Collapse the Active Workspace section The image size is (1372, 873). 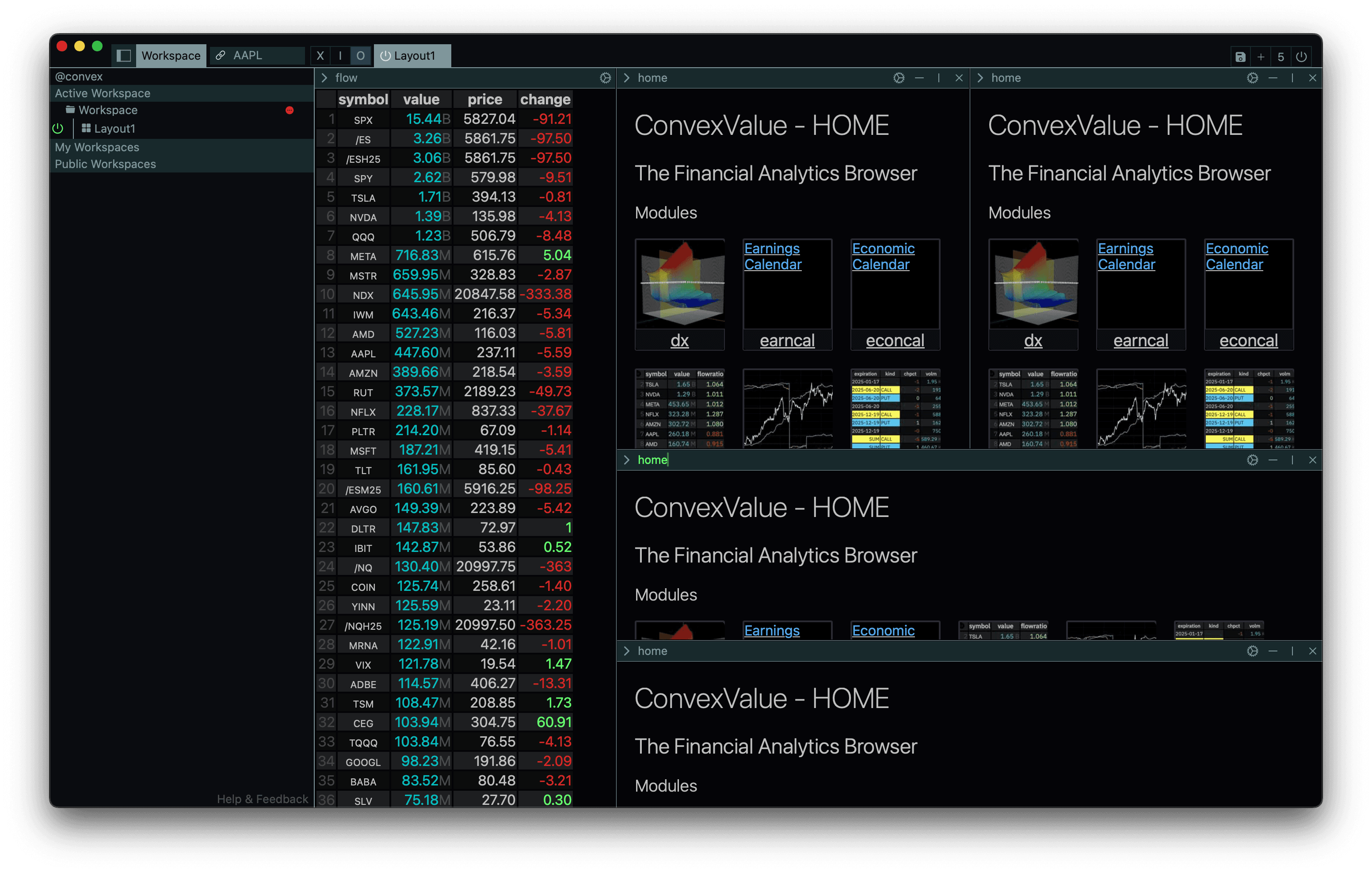[182, 93]
